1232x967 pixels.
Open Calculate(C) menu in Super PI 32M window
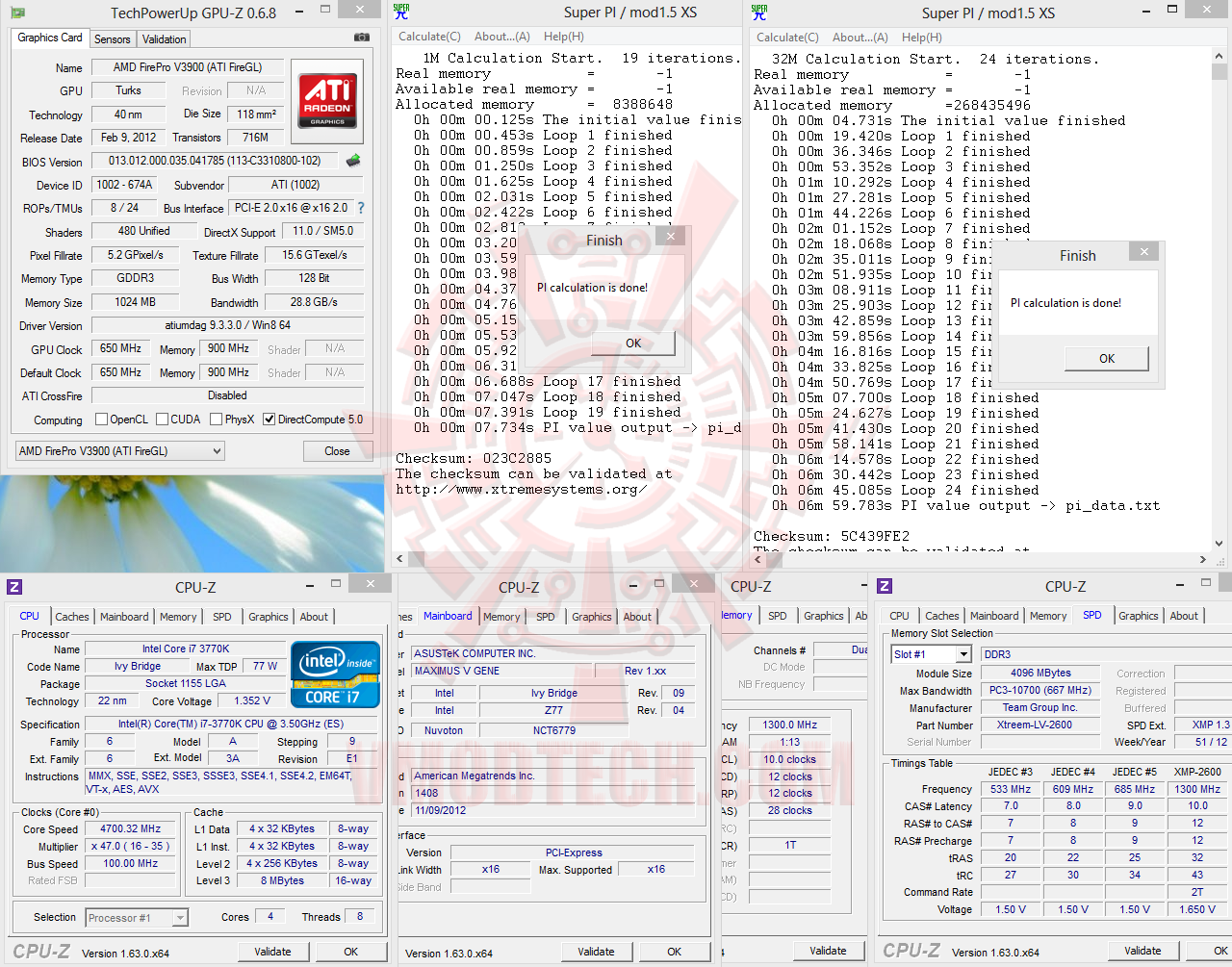pos(787,38)
